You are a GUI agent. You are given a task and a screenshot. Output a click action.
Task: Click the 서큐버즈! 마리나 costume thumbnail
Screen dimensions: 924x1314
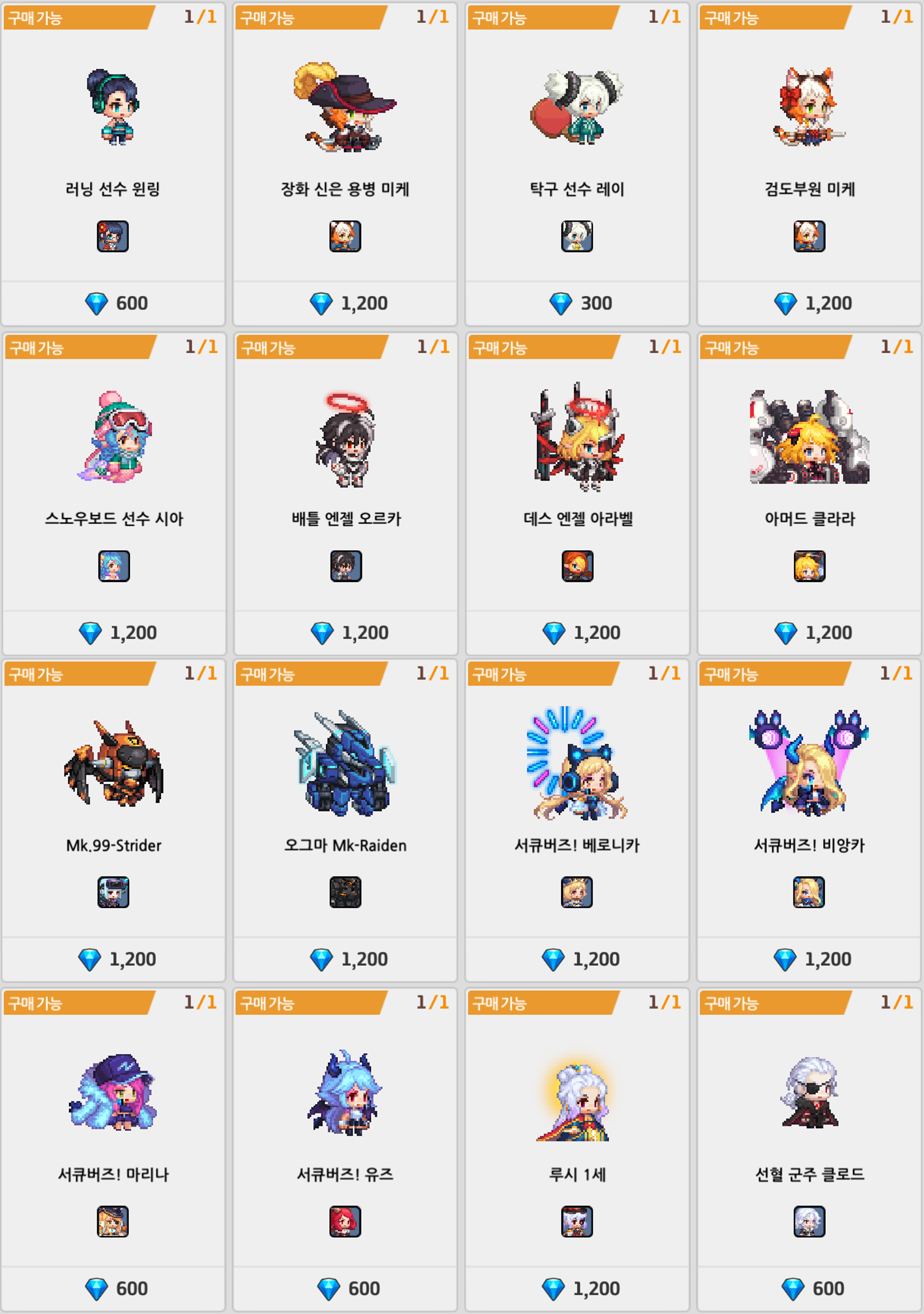(x=113, y=1221)
